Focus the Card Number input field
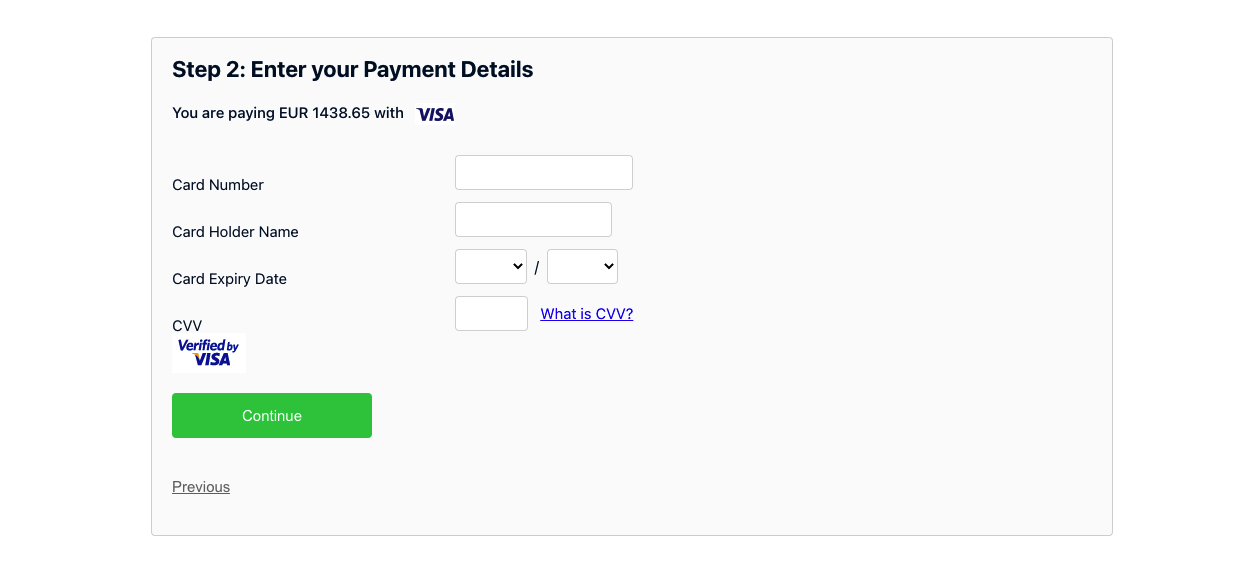Viewport: 1248px width, 588px height. coord(544,172)
